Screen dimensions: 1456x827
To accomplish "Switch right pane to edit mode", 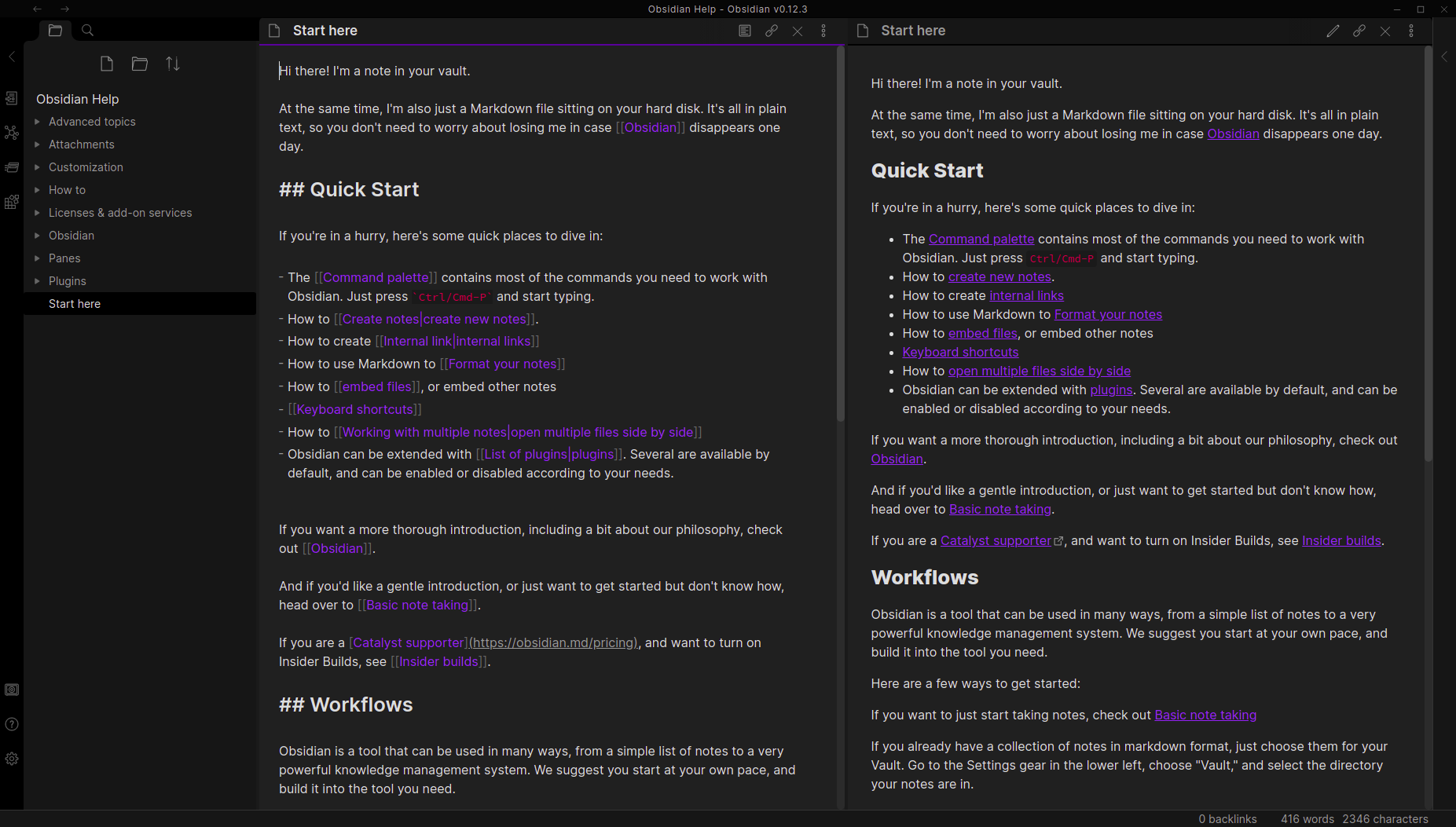I will pos(1333,31).
